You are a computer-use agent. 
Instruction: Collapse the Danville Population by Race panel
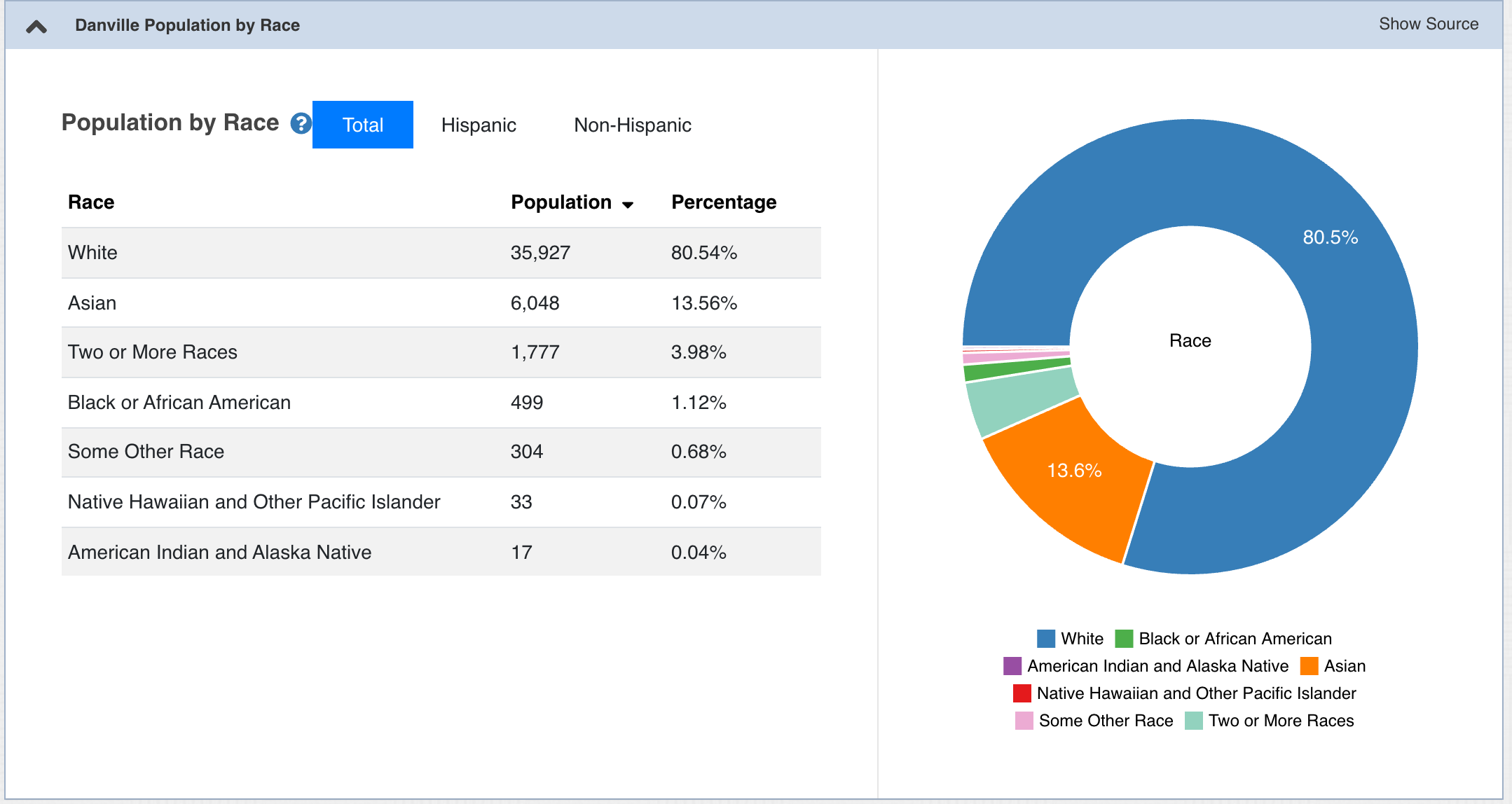pos(36,27)
